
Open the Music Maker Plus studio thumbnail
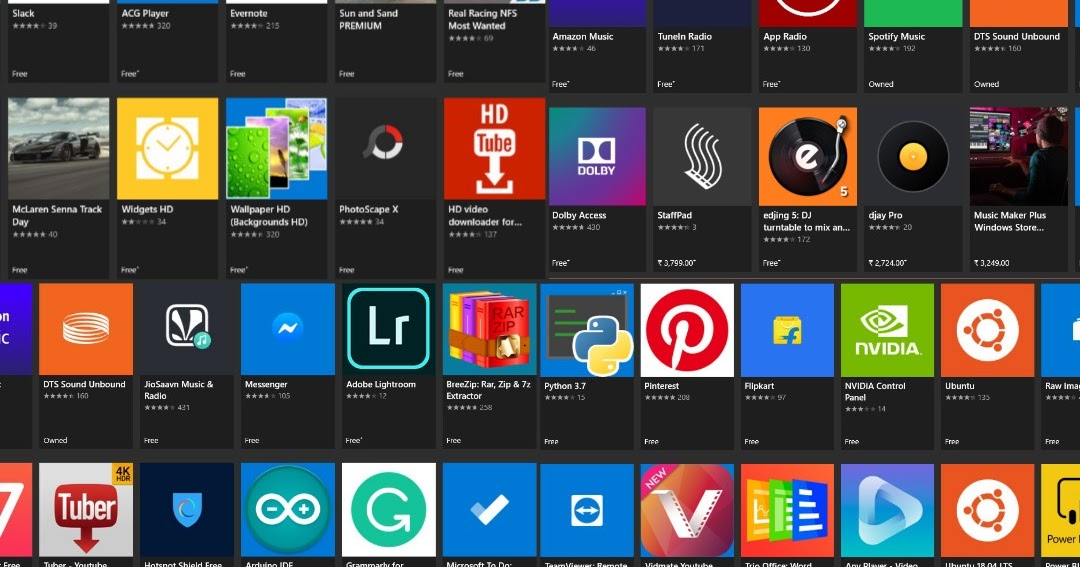pos(1019,156)
